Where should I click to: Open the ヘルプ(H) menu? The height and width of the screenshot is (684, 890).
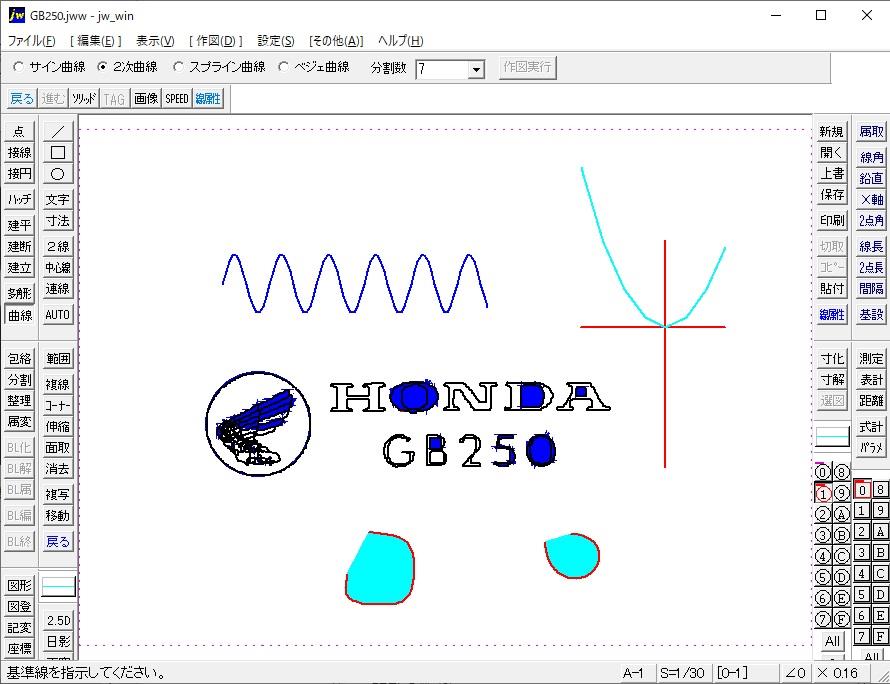click(x=401, y=41)
